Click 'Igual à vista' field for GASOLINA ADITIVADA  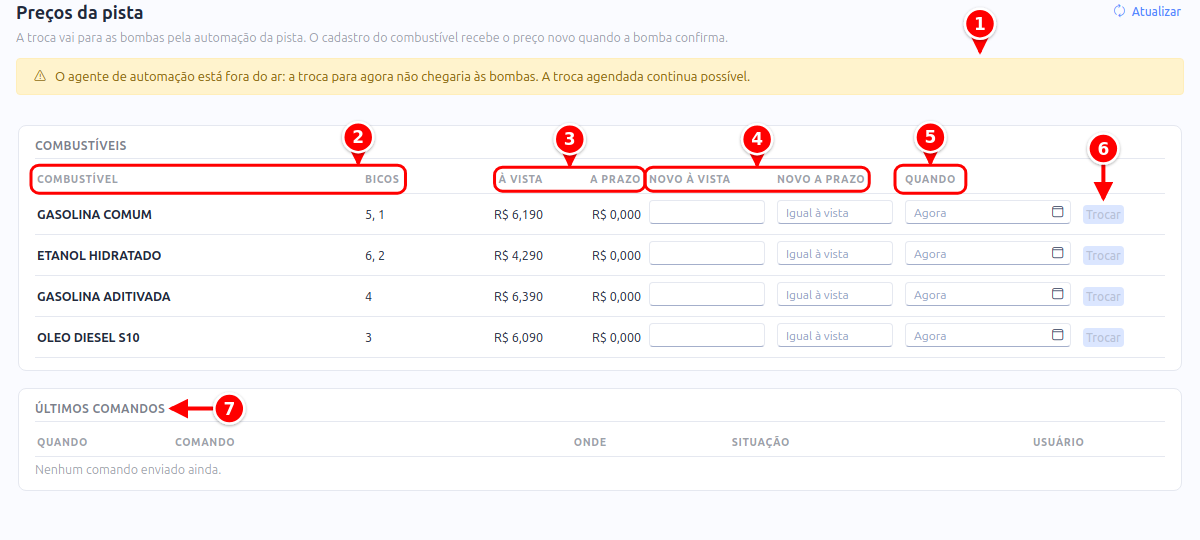pos(835,294)
